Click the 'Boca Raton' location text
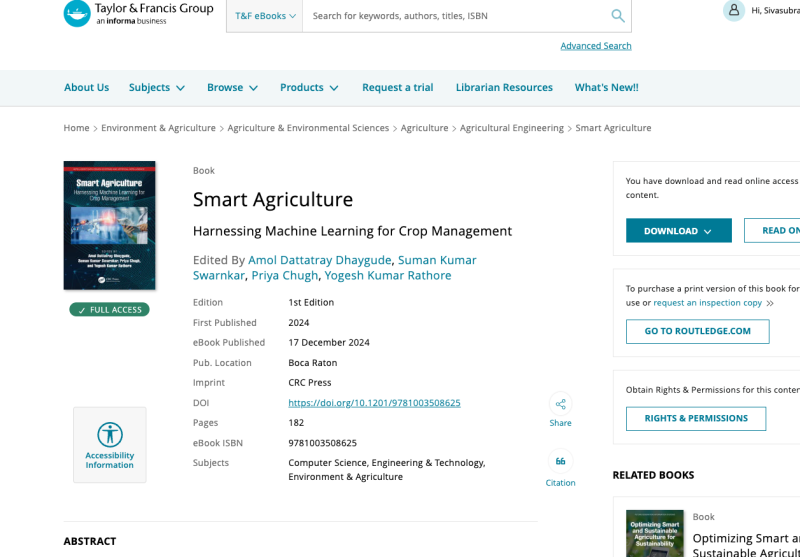Image resolution: width=800 pixels, height=557 pixels. click(x=313, y=363)
